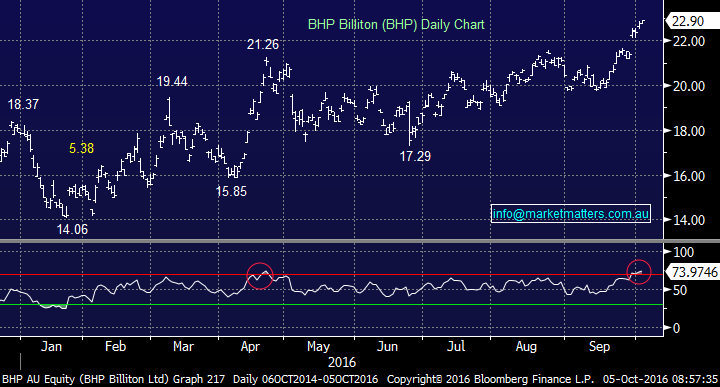Click the Feb month label

tap(115, 346)
